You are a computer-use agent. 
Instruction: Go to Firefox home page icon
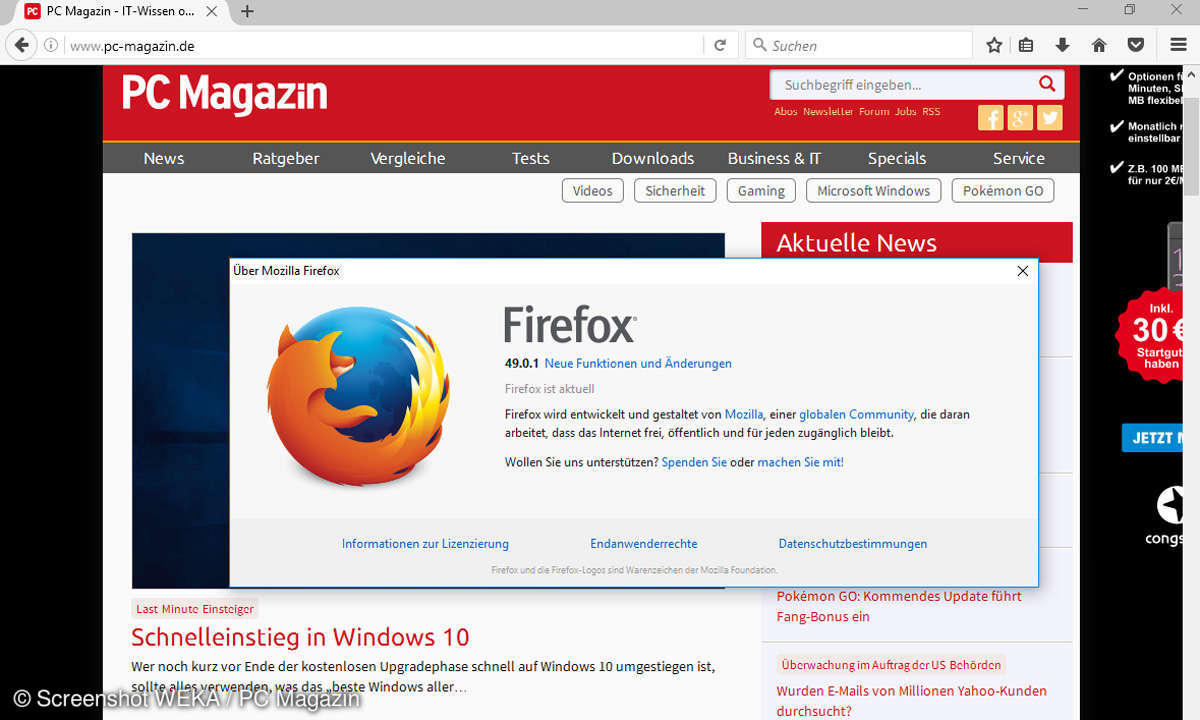coord(1099,45)
